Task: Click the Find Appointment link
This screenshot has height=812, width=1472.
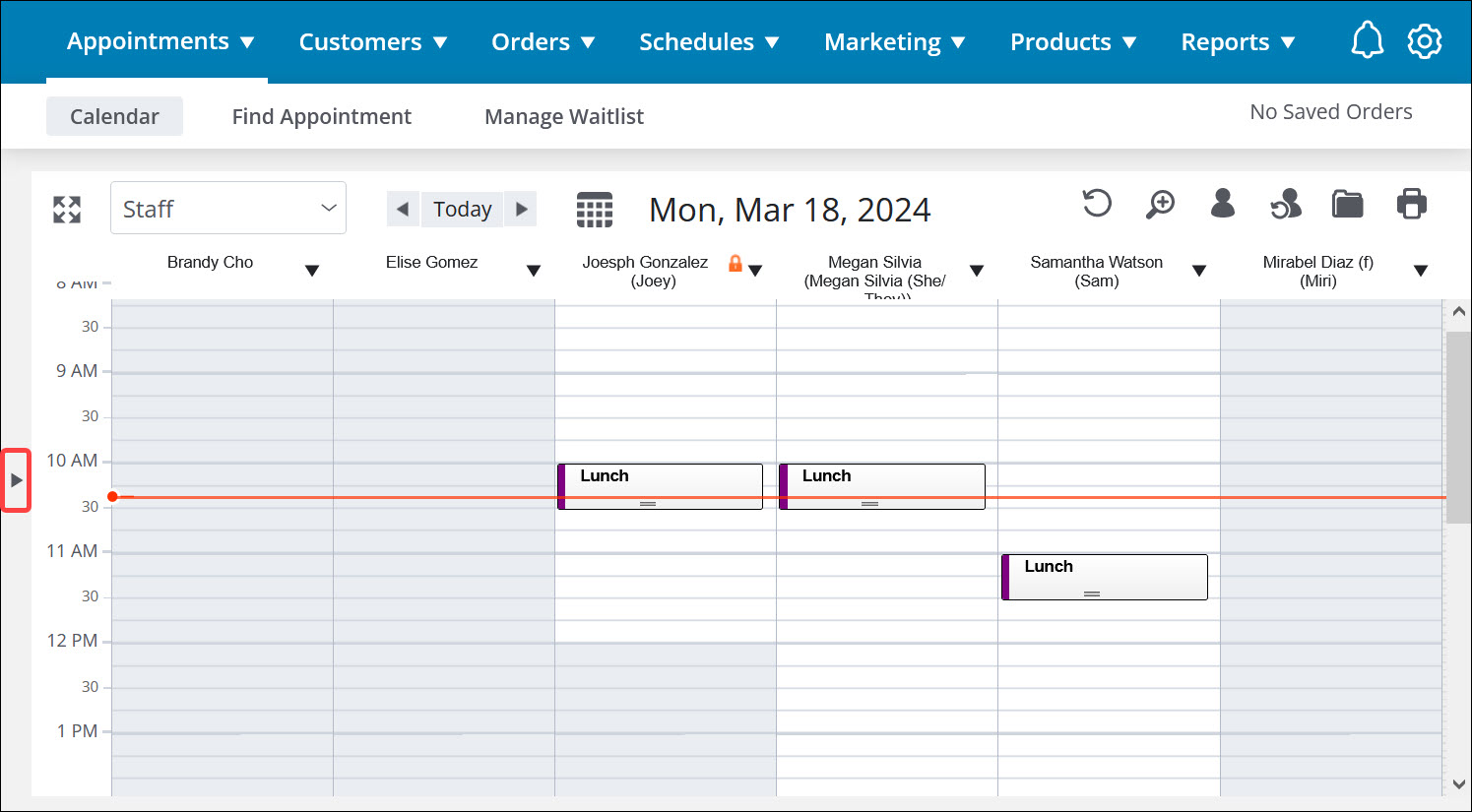Action: (322, 116)
